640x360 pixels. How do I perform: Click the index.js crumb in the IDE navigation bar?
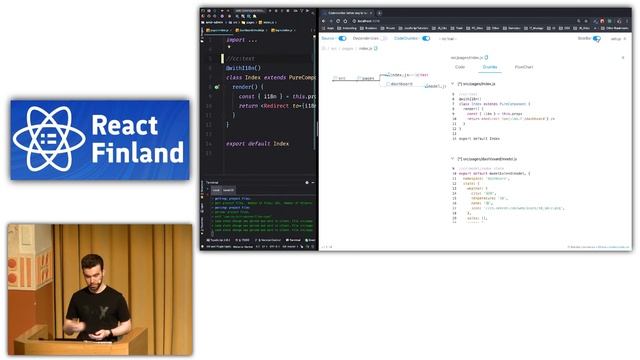pyautogui.click(x=267, y=22)
